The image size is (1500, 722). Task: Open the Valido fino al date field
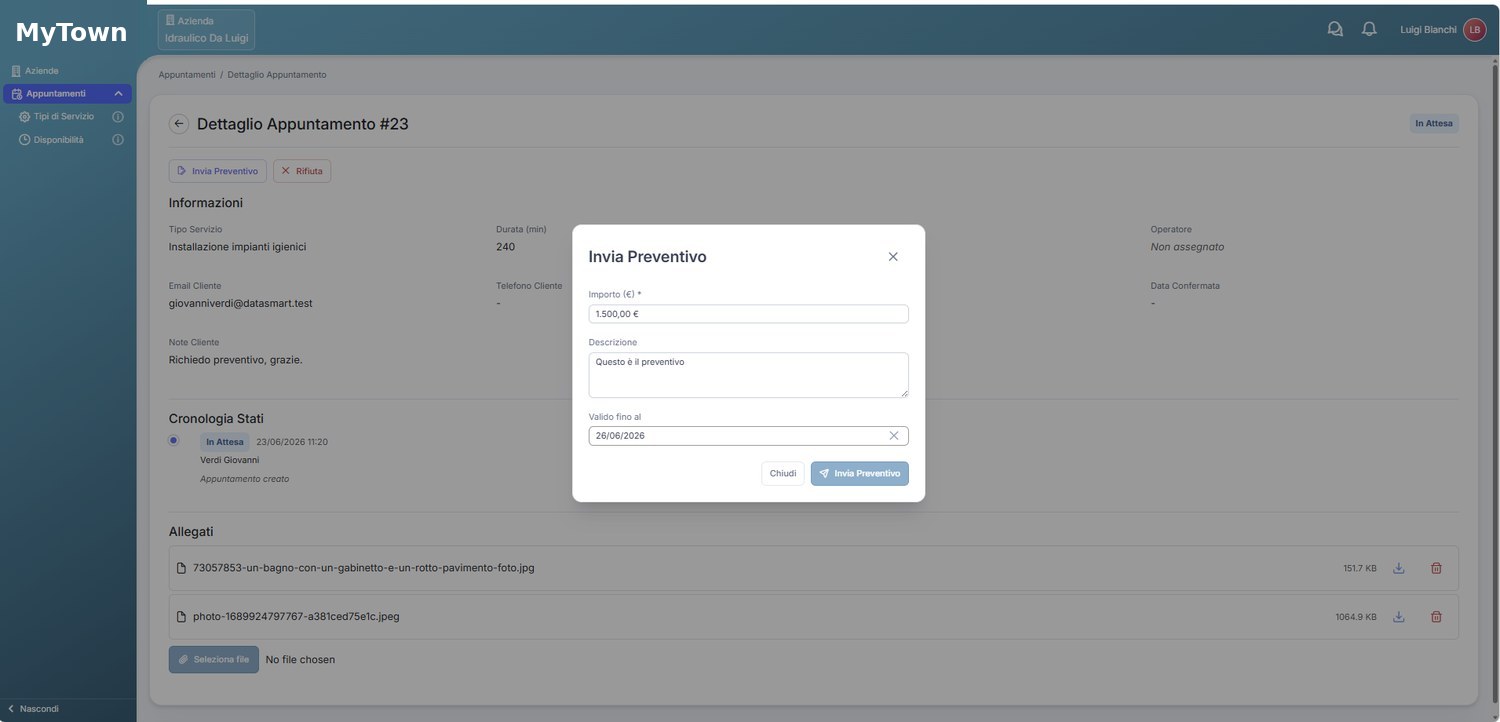tap(748, 436)
